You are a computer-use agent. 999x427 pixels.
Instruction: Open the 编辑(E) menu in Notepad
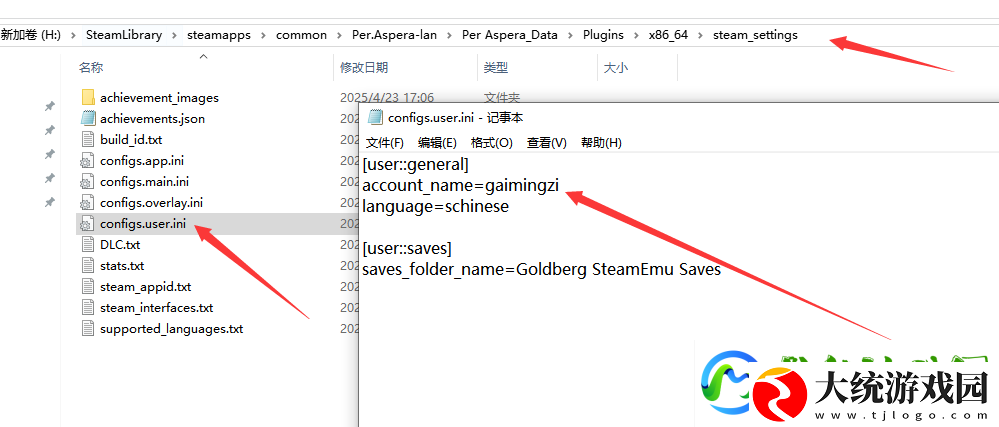pyautogui.click(x=437, y=143)
